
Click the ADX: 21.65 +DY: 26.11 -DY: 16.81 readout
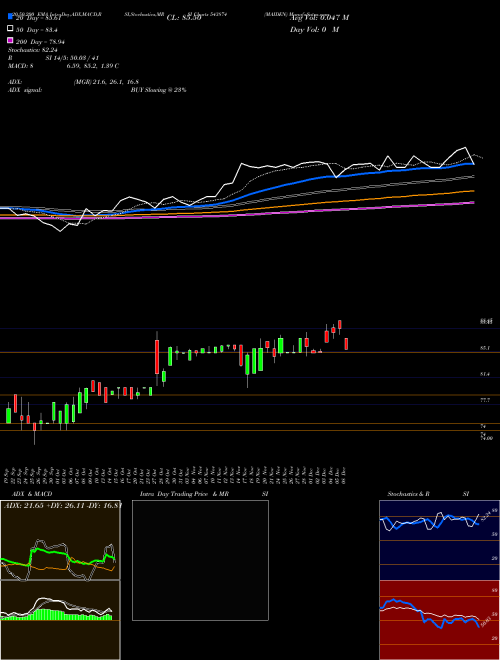click(x=63, y=505)
